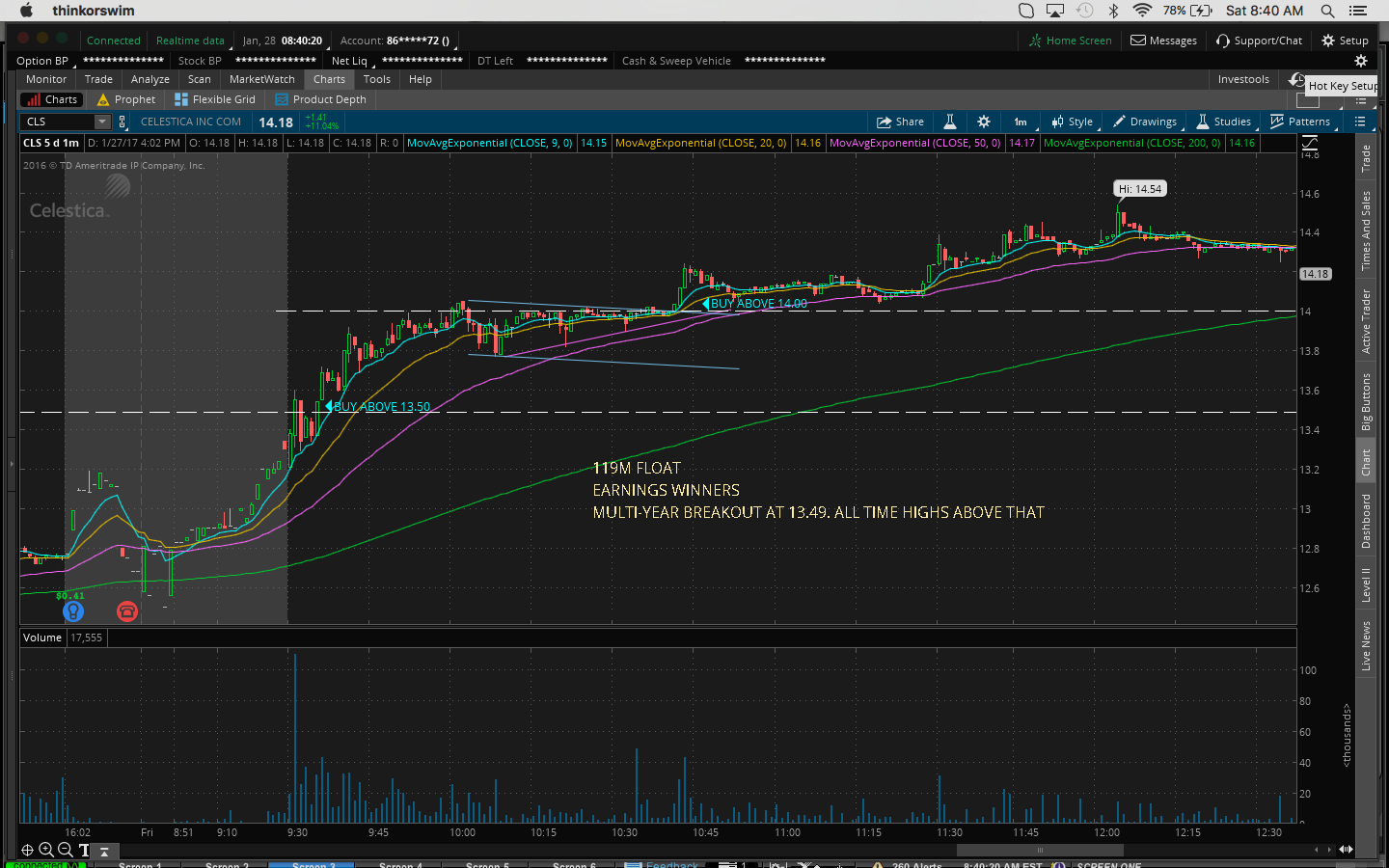Expand the CLS symbol dropdown arrow
The width and height of the screenshot is (1389, 868).
pyautogui.click(x=102, y=122)
